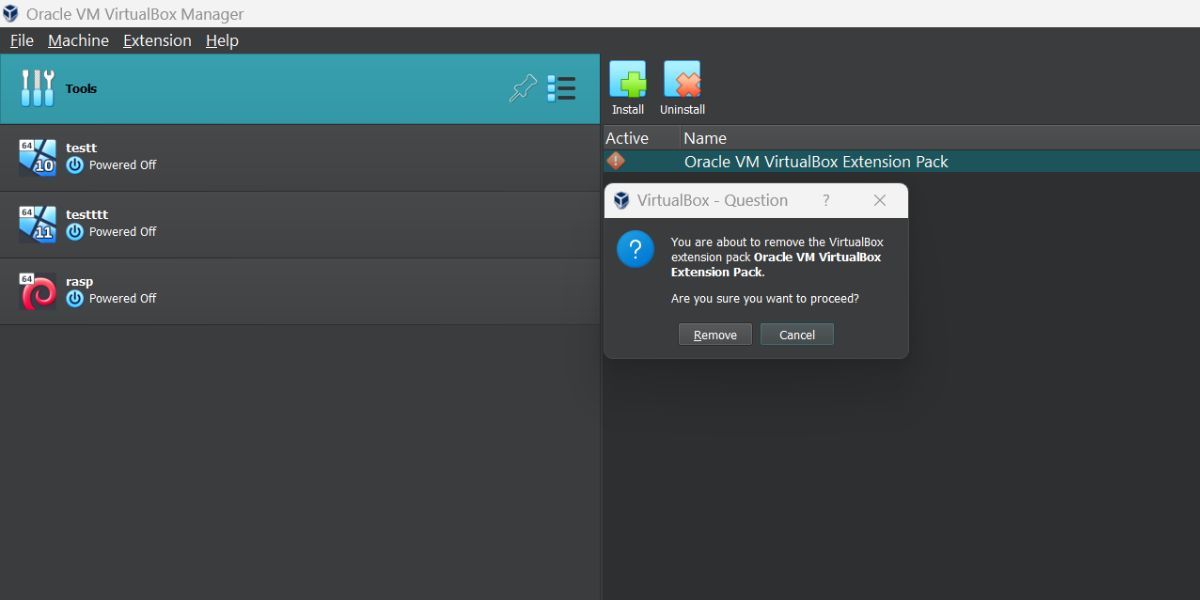Open the Tools hamburger menu icon
The image size is (1200, 600).
(x=561, y=88)
